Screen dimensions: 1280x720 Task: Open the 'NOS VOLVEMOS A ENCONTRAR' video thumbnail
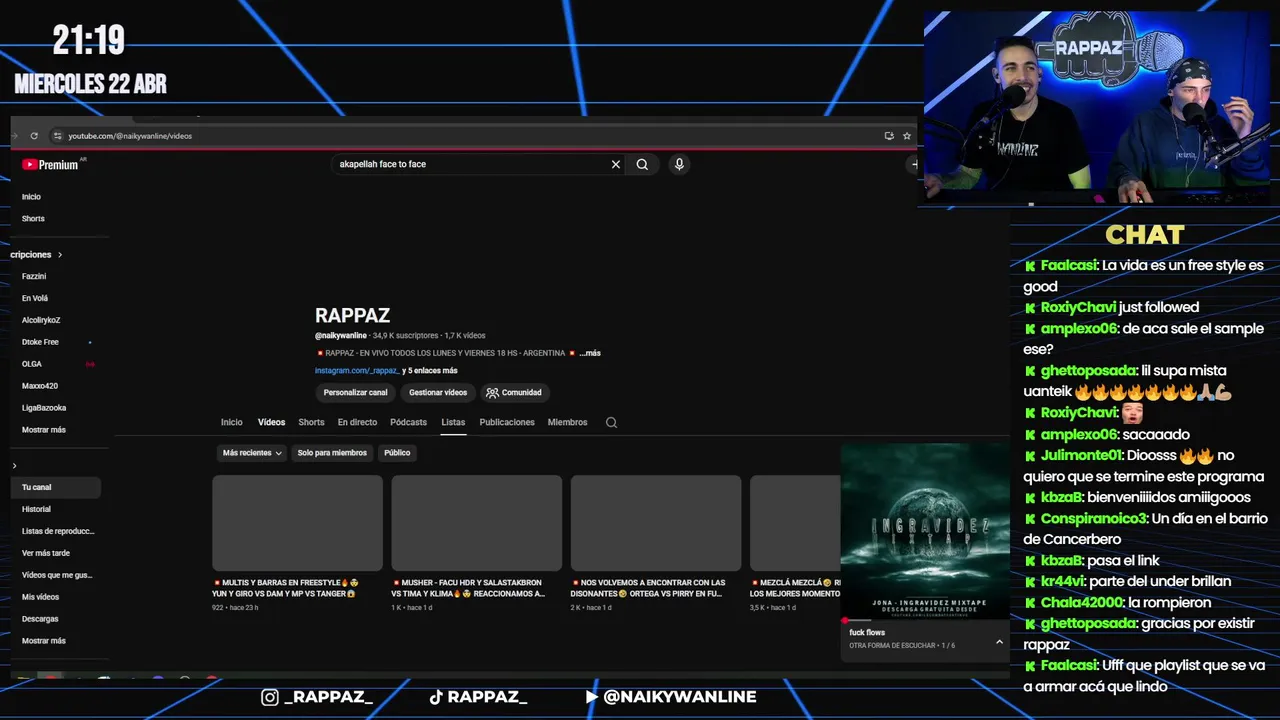click(x=656, y=523)
